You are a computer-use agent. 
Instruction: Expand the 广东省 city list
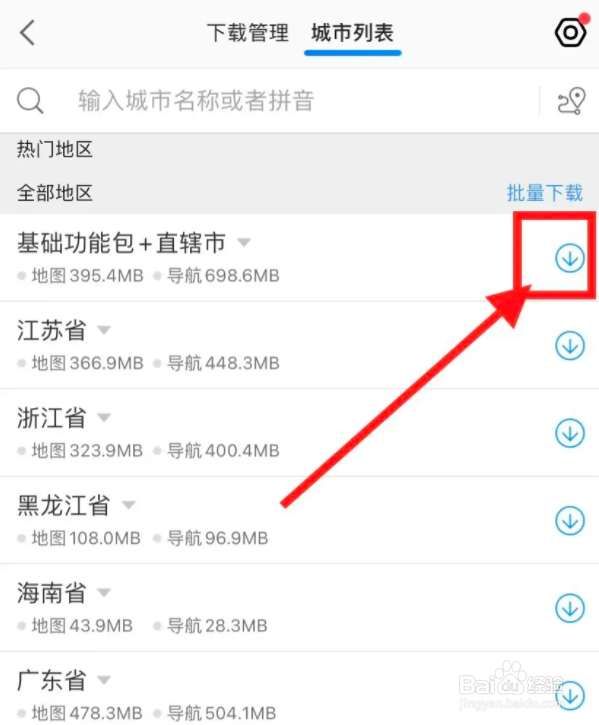point(104,680)
